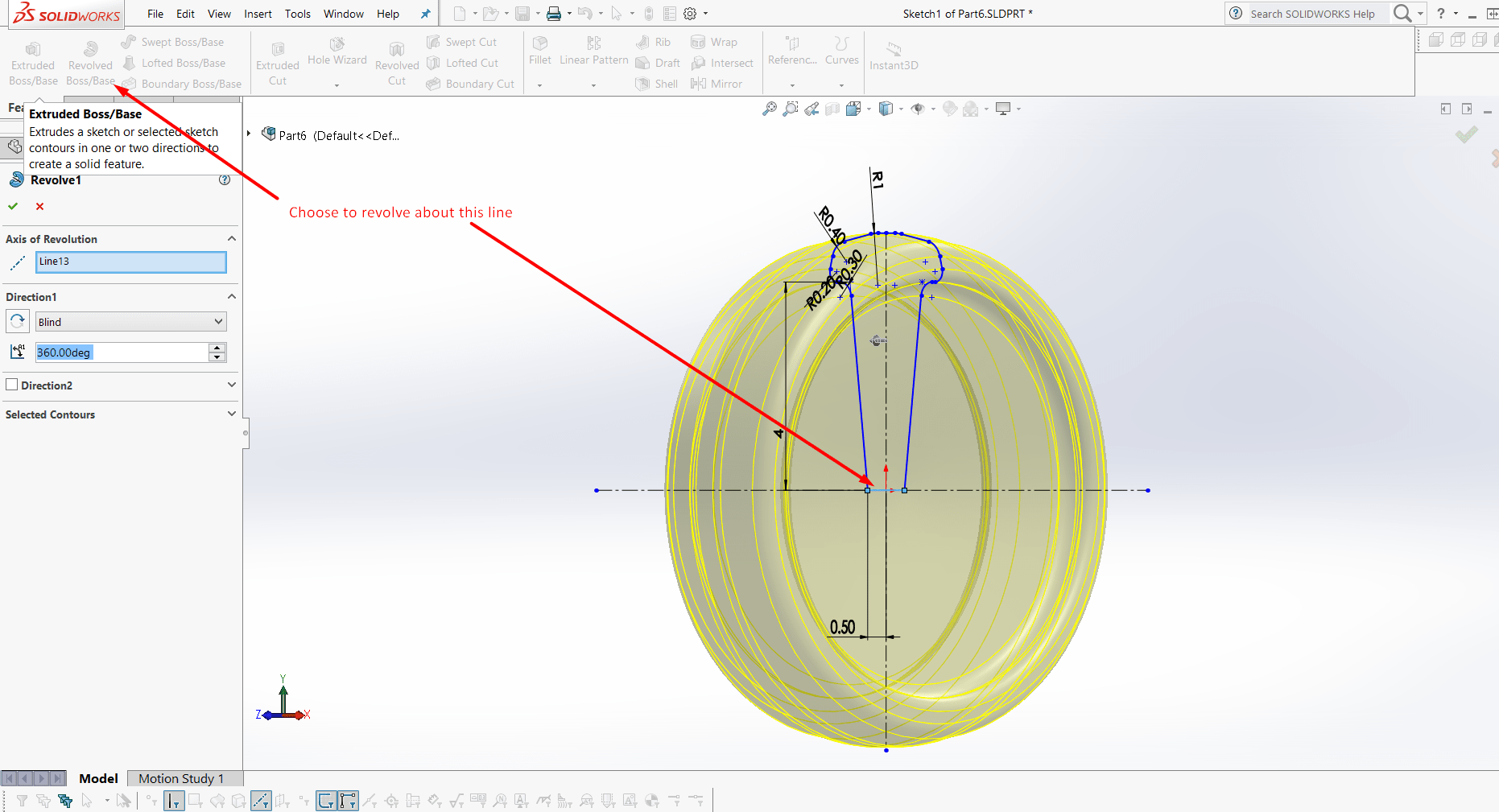Select the Revolved Boss/Base tool
Screen dimensions: 1499x812
point(90,64)
